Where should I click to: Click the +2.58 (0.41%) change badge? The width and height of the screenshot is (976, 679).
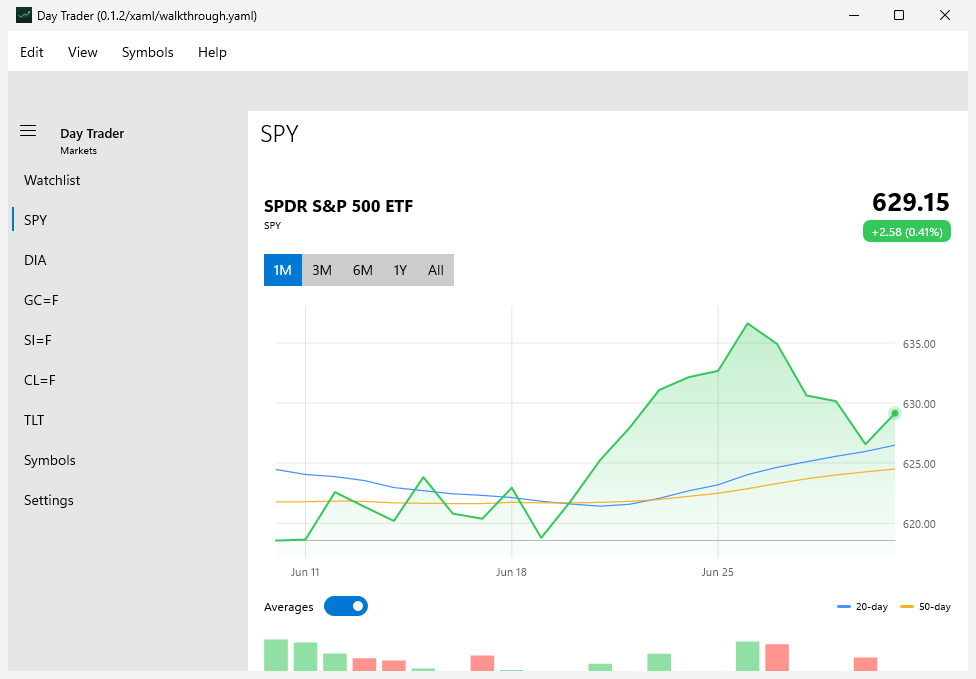[x=906, y=232]
